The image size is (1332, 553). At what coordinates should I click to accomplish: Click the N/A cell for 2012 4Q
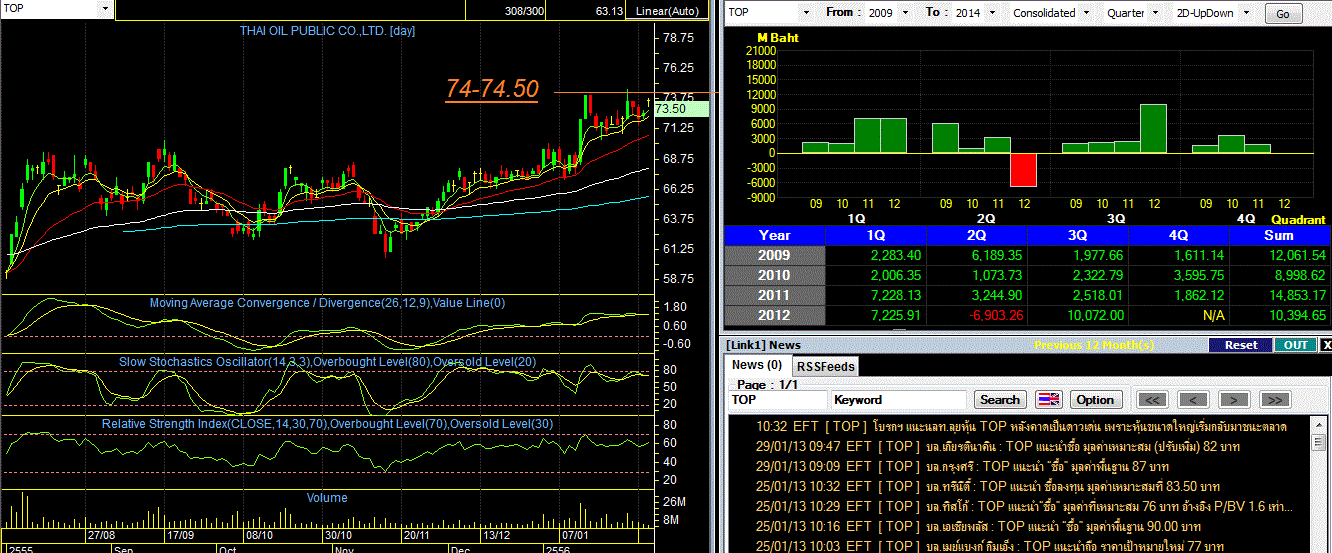pyautogui.click(x=1179, y=315)
